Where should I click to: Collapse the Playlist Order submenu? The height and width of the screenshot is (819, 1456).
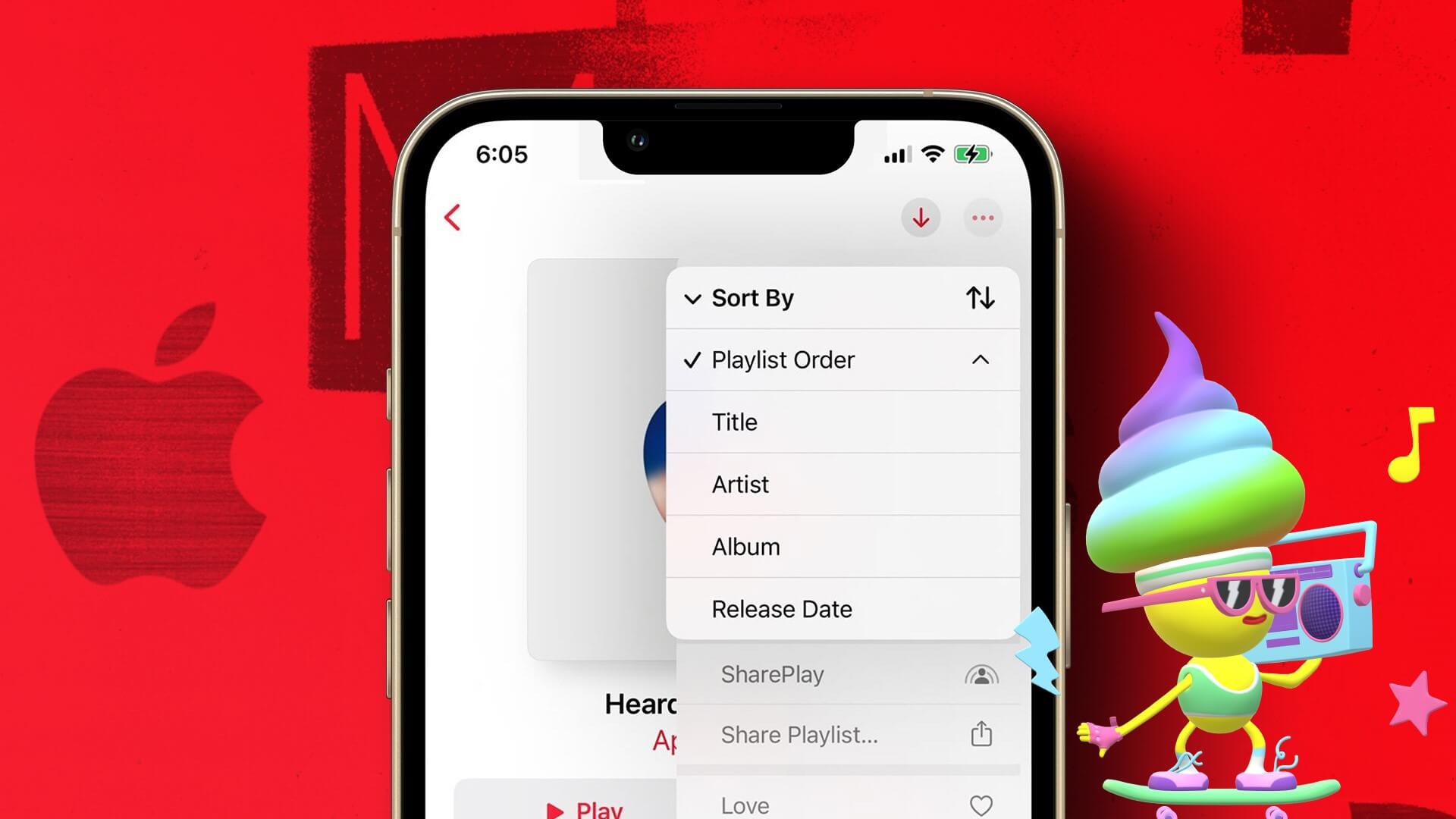[978, 360]
